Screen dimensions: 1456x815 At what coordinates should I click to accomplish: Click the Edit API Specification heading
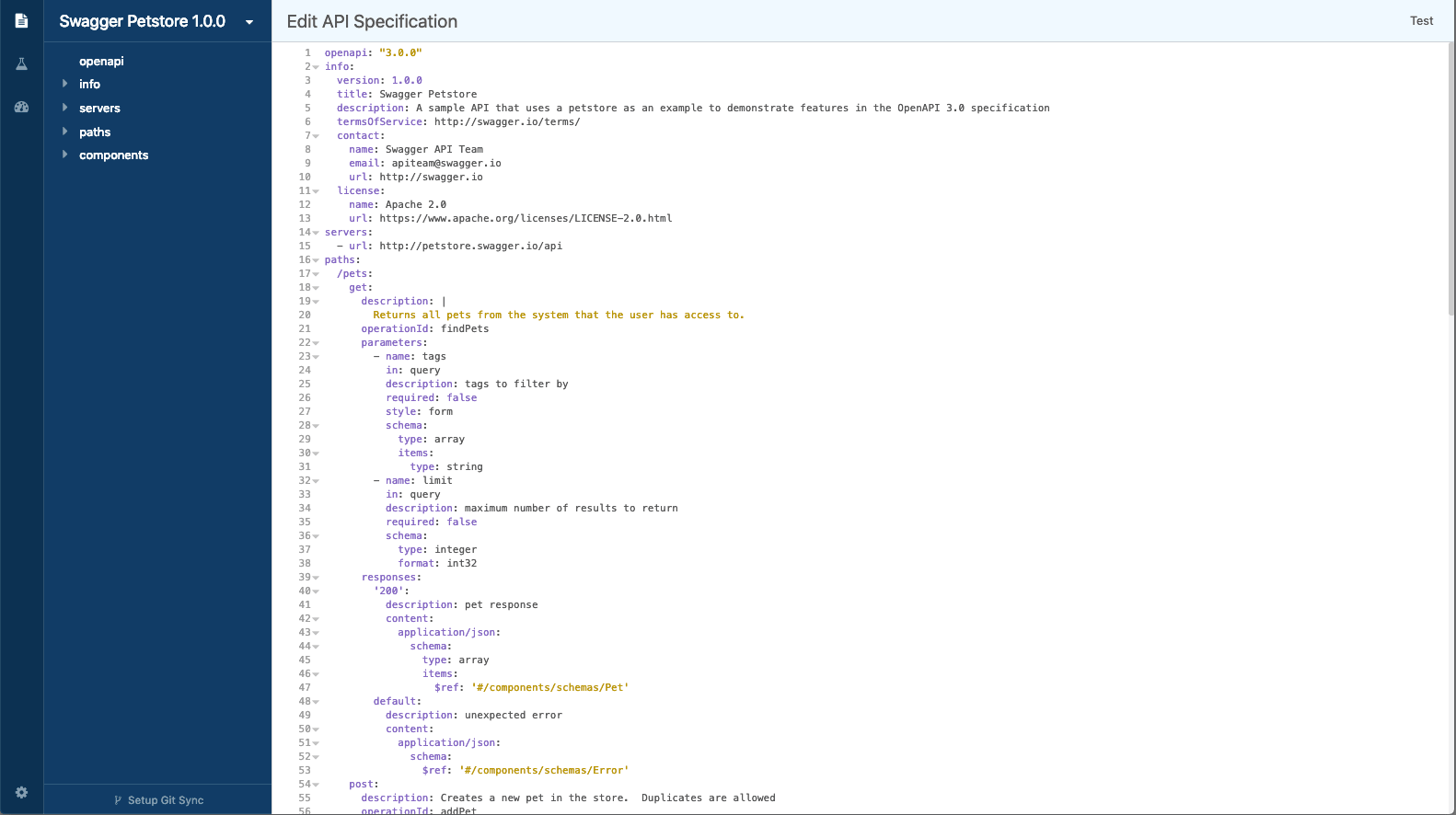[x=372, y=21]
